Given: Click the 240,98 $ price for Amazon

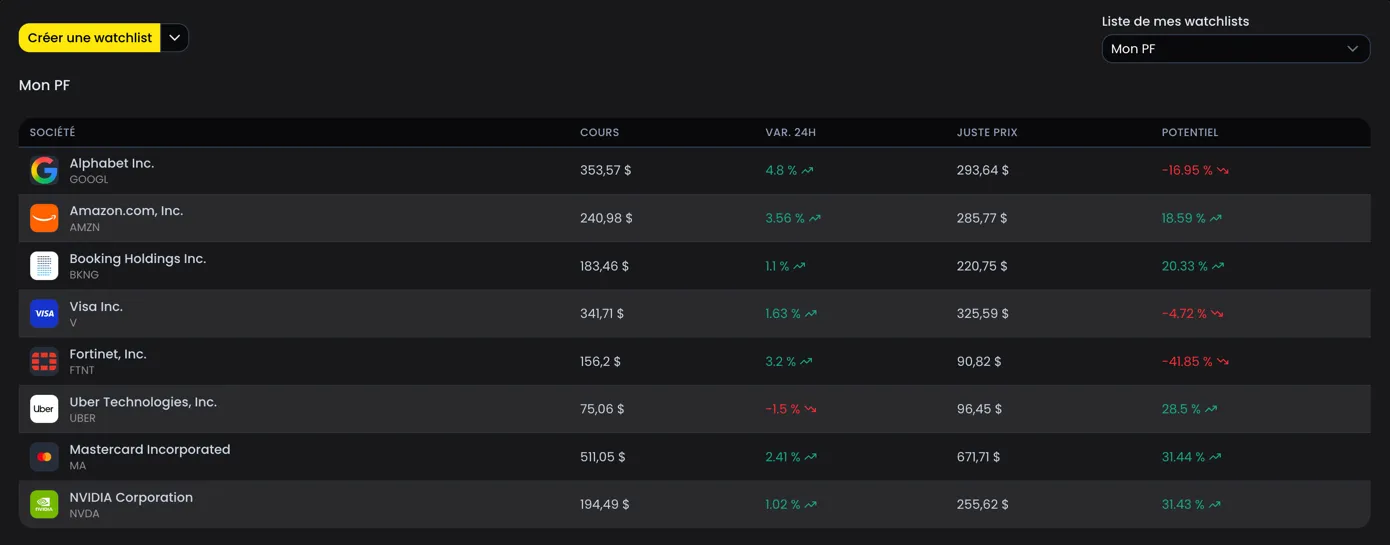Looking at the screenshot, I should 606,218.
